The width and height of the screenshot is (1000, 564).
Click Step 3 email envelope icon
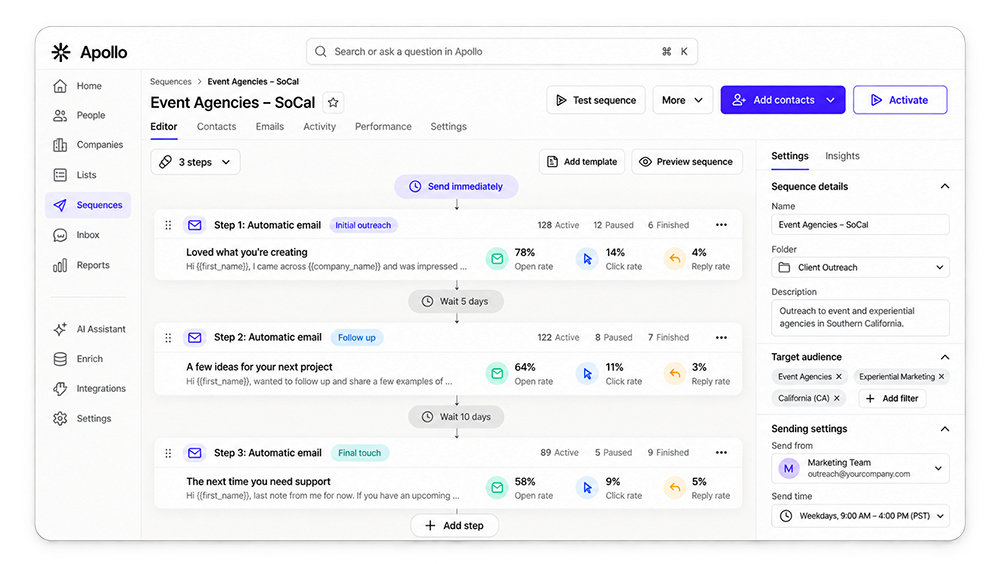(195, 453)
